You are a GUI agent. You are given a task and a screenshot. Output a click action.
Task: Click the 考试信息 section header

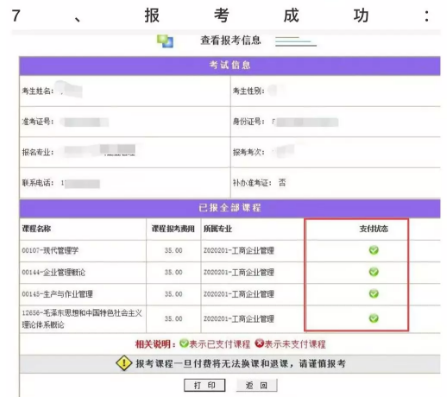230,65
